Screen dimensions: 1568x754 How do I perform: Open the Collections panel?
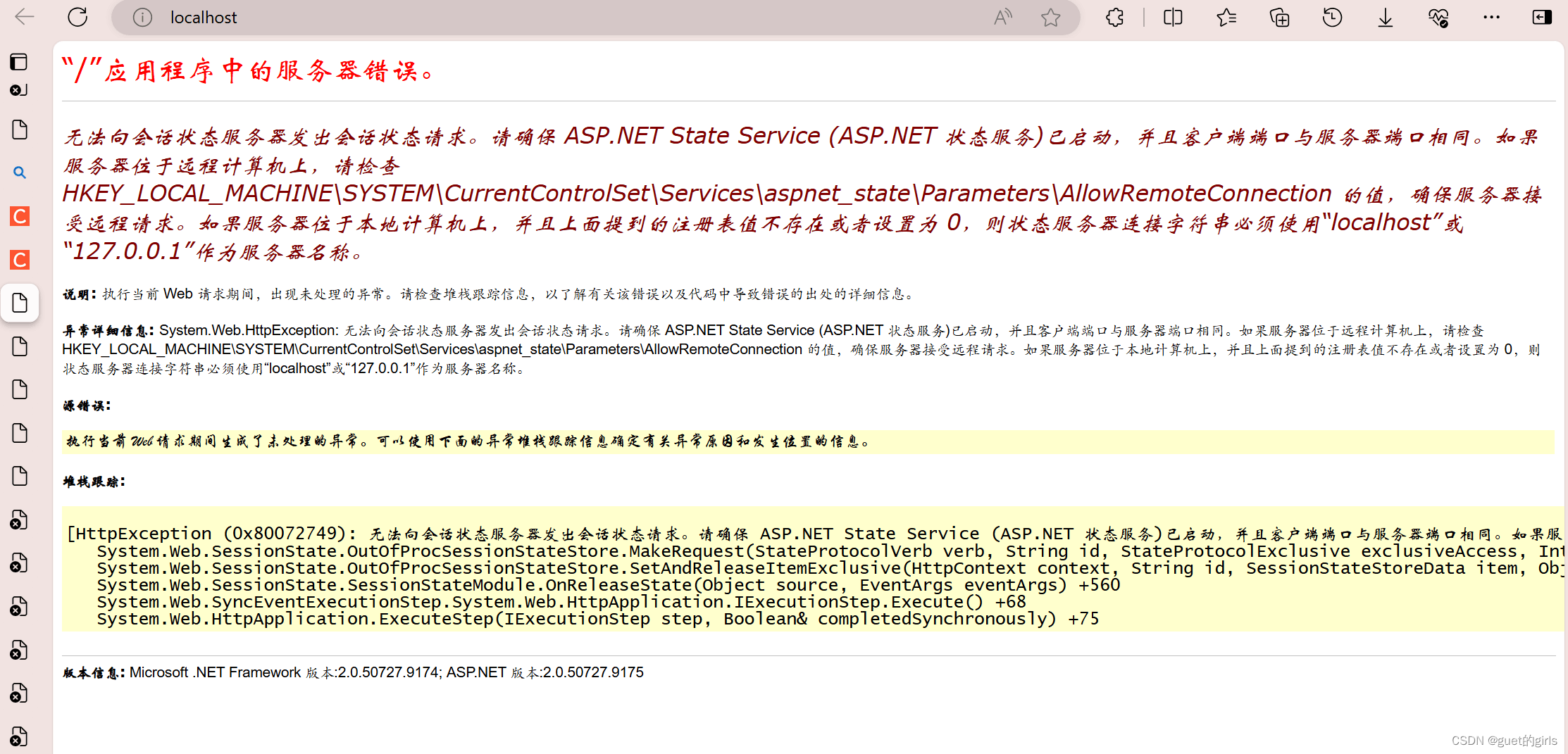point(1279,18)
